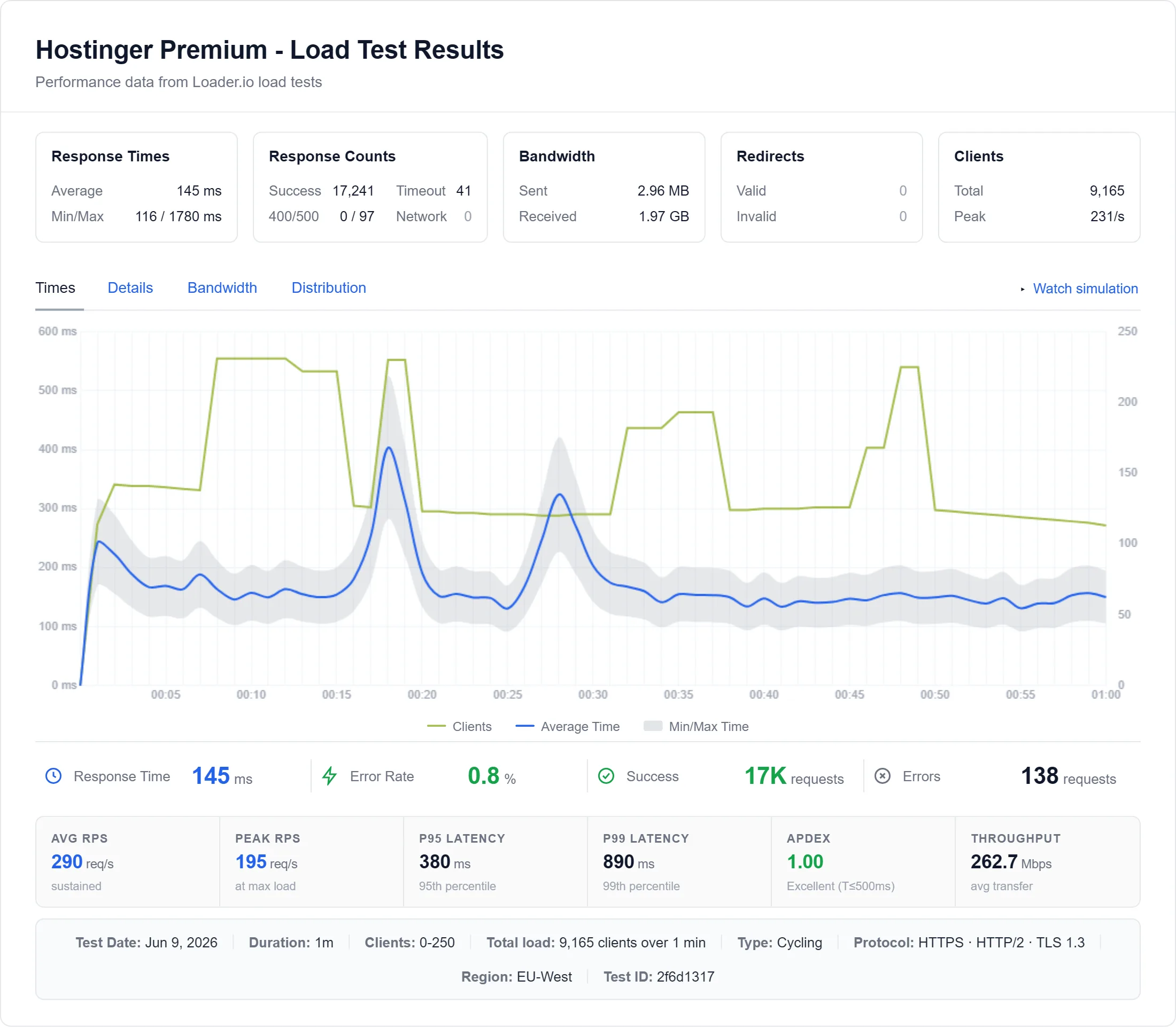This screenshot has width=1176, height=1027.
Task: Click the Sent value 2.96 MB
Action: pos(663,191)
